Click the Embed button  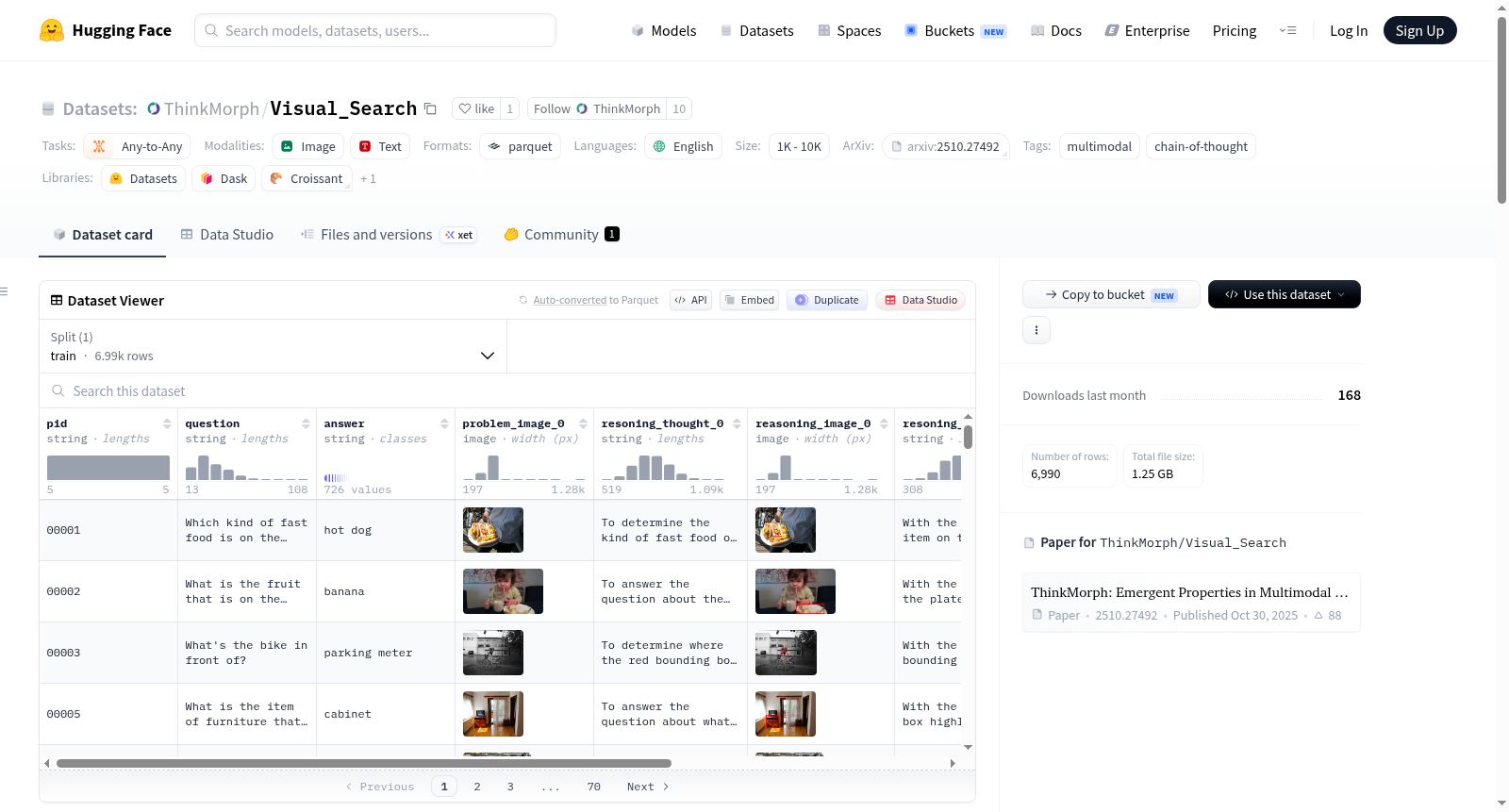(x=749, y=300)
